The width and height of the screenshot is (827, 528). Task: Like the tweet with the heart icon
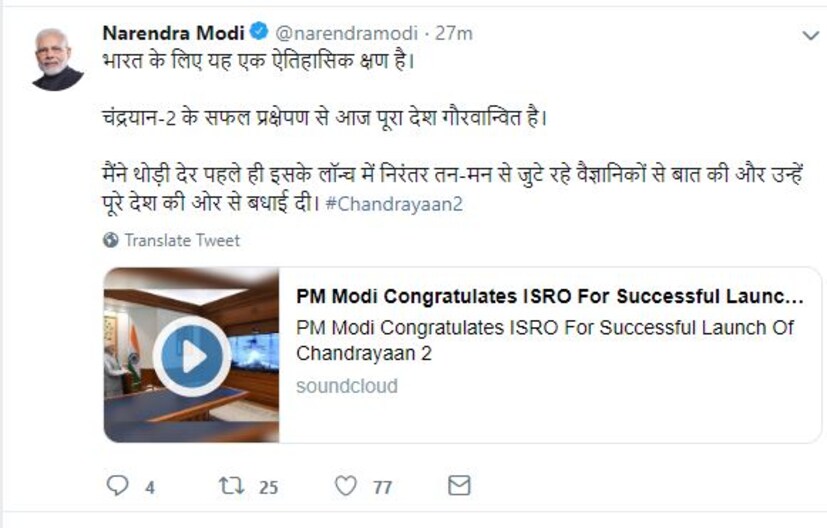(x=345, y=486)
